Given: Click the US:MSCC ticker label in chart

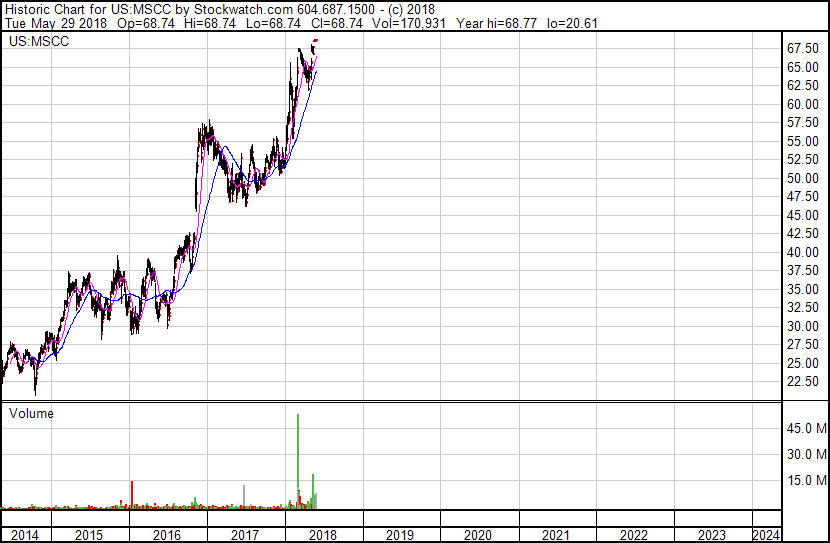Looking at the screenshot, I should 39,41.
